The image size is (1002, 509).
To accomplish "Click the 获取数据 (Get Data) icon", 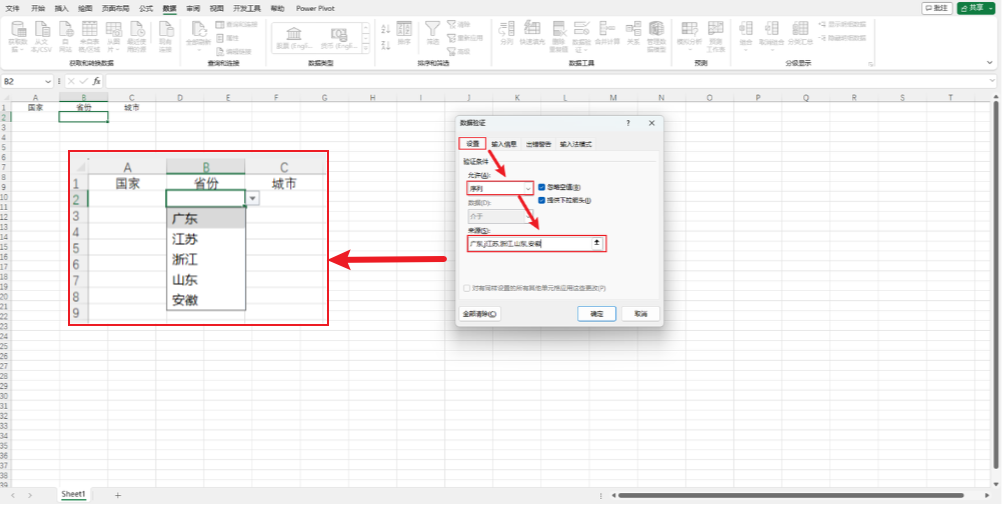I will 19,35.
